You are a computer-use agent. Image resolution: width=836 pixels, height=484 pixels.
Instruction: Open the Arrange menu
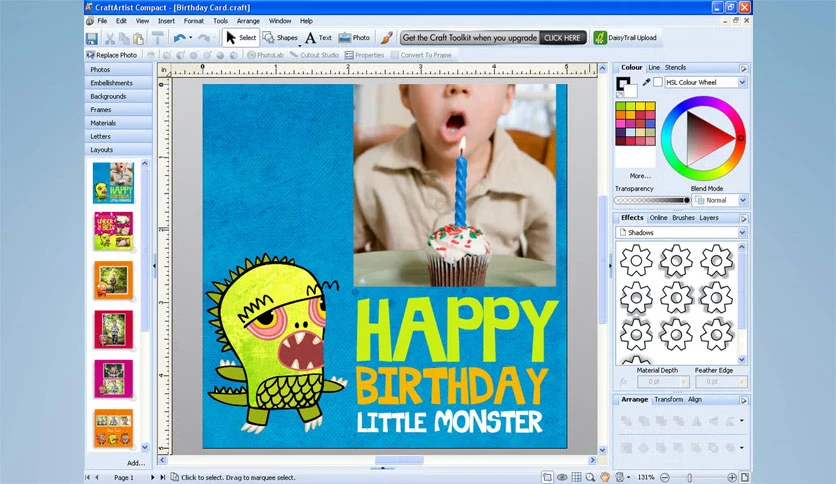point(248,21)
